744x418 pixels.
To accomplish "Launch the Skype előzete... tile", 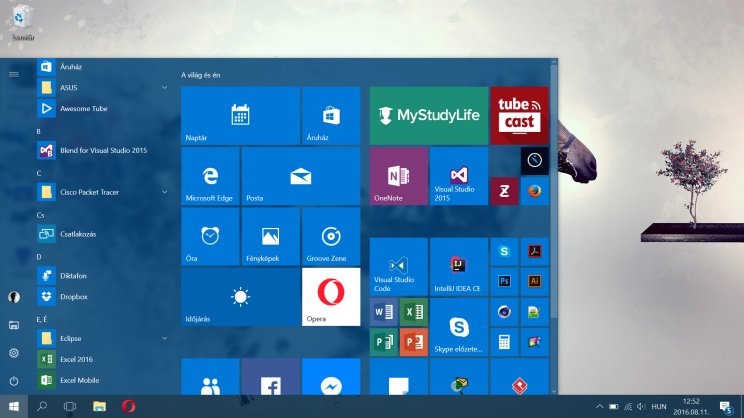I will [458, 327].
